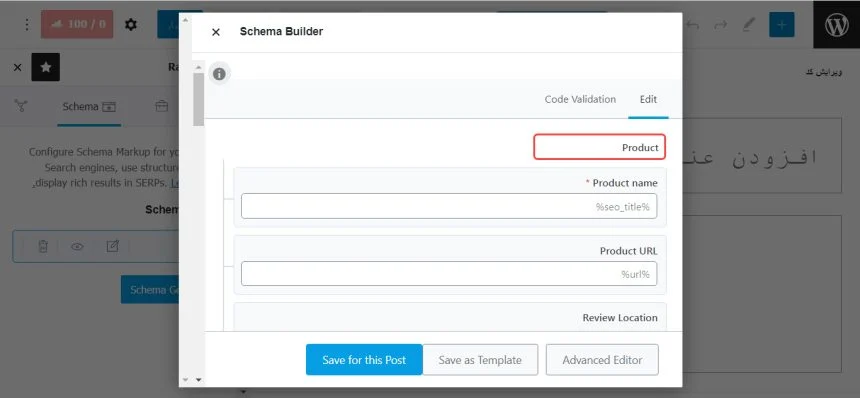This screenshot has width=860, height=398.
Task: Click the Save for this Post button
Action: coord(364,360)
